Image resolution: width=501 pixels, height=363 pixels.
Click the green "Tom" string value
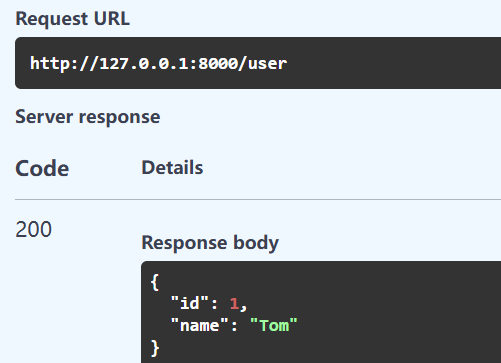tap(274, 325)
